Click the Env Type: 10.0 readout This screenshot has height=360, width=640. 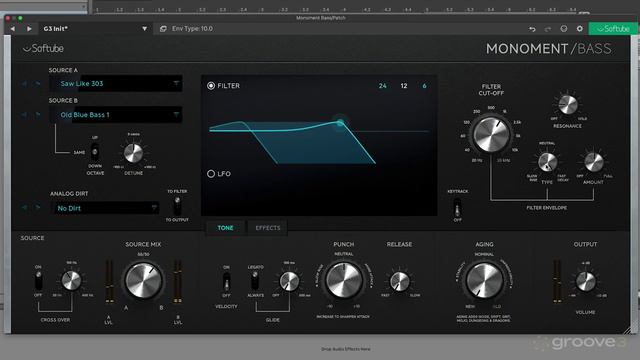point(192,29)
